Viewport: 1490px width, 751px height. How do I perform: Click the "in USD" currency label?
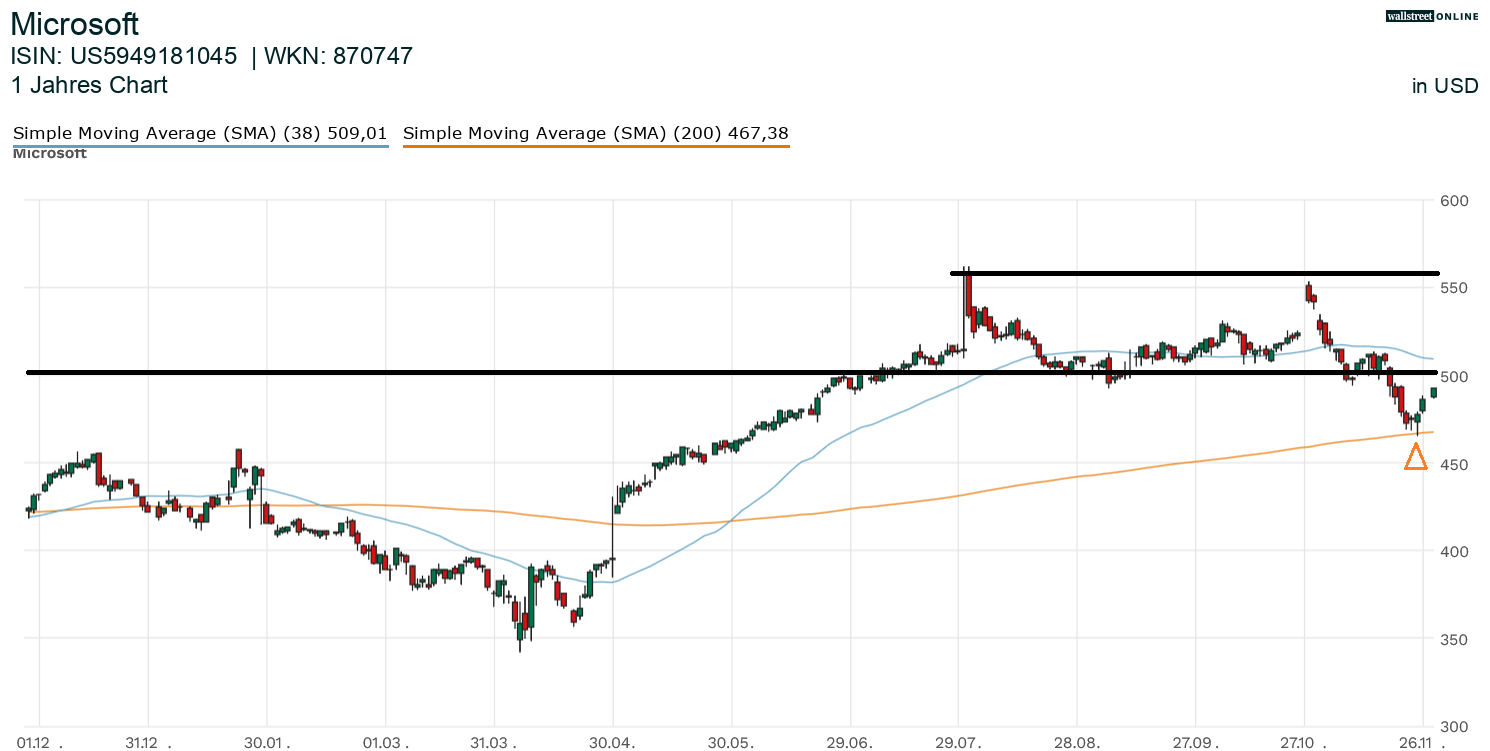pyautogui.click(x=1444, y=86)
